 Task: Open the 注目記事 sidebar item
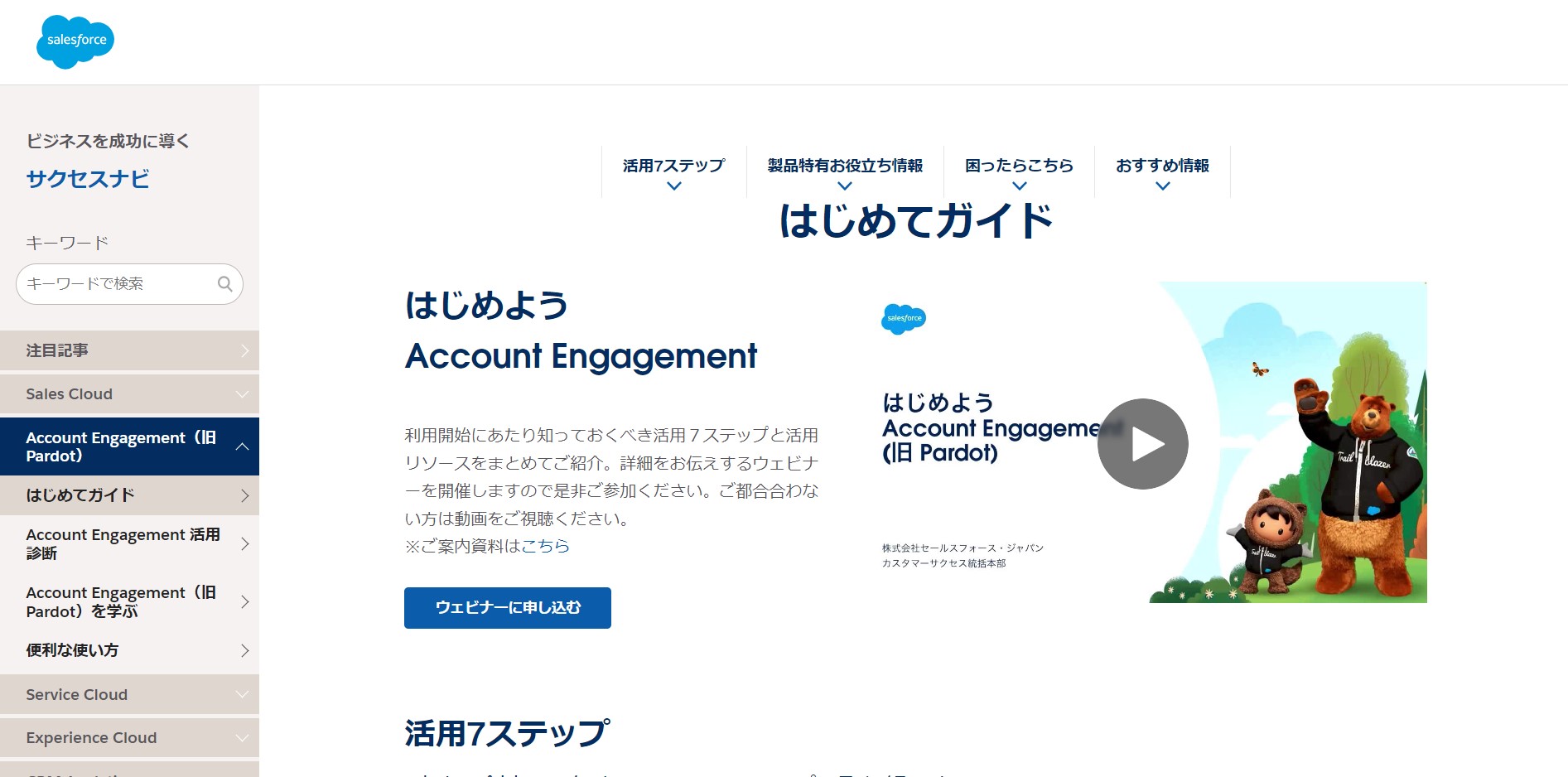pos(129,350)
